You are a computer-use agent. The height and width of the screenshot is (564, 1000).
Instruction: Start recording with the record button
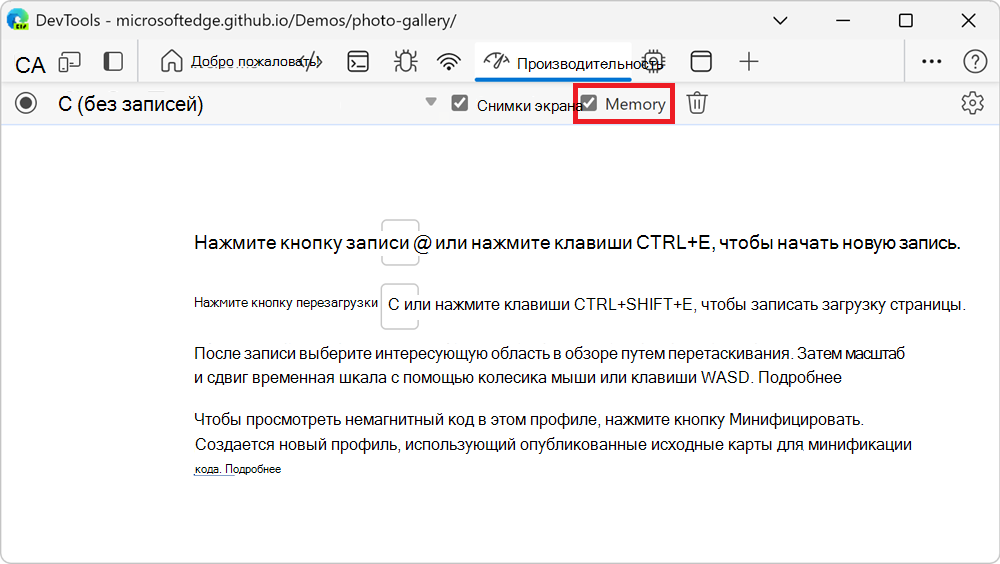pyautogui.click(x=26, y=103)
